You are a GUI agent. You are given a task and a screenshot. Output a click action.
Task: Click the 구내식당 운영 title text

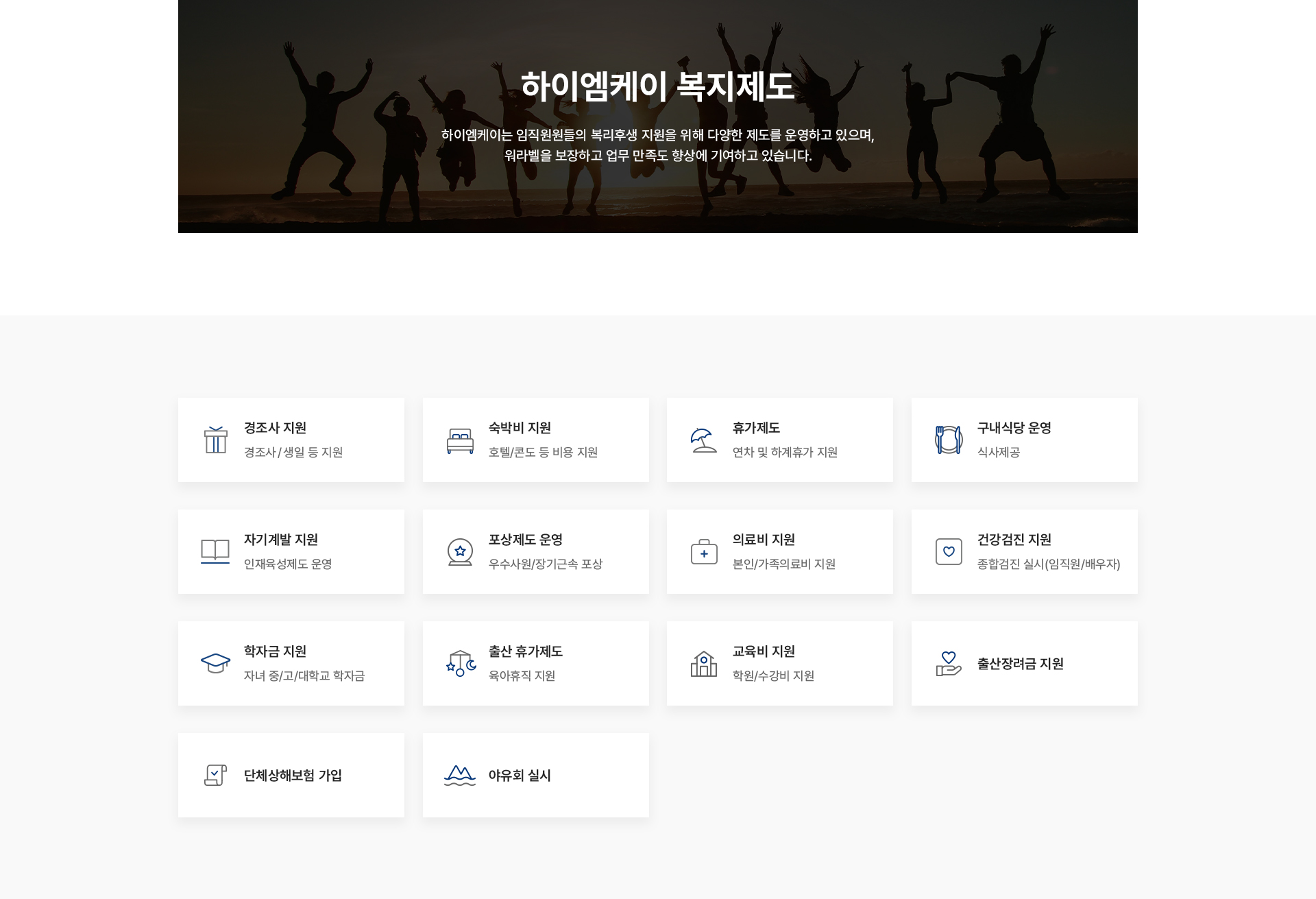click(x=1014, y=428)
